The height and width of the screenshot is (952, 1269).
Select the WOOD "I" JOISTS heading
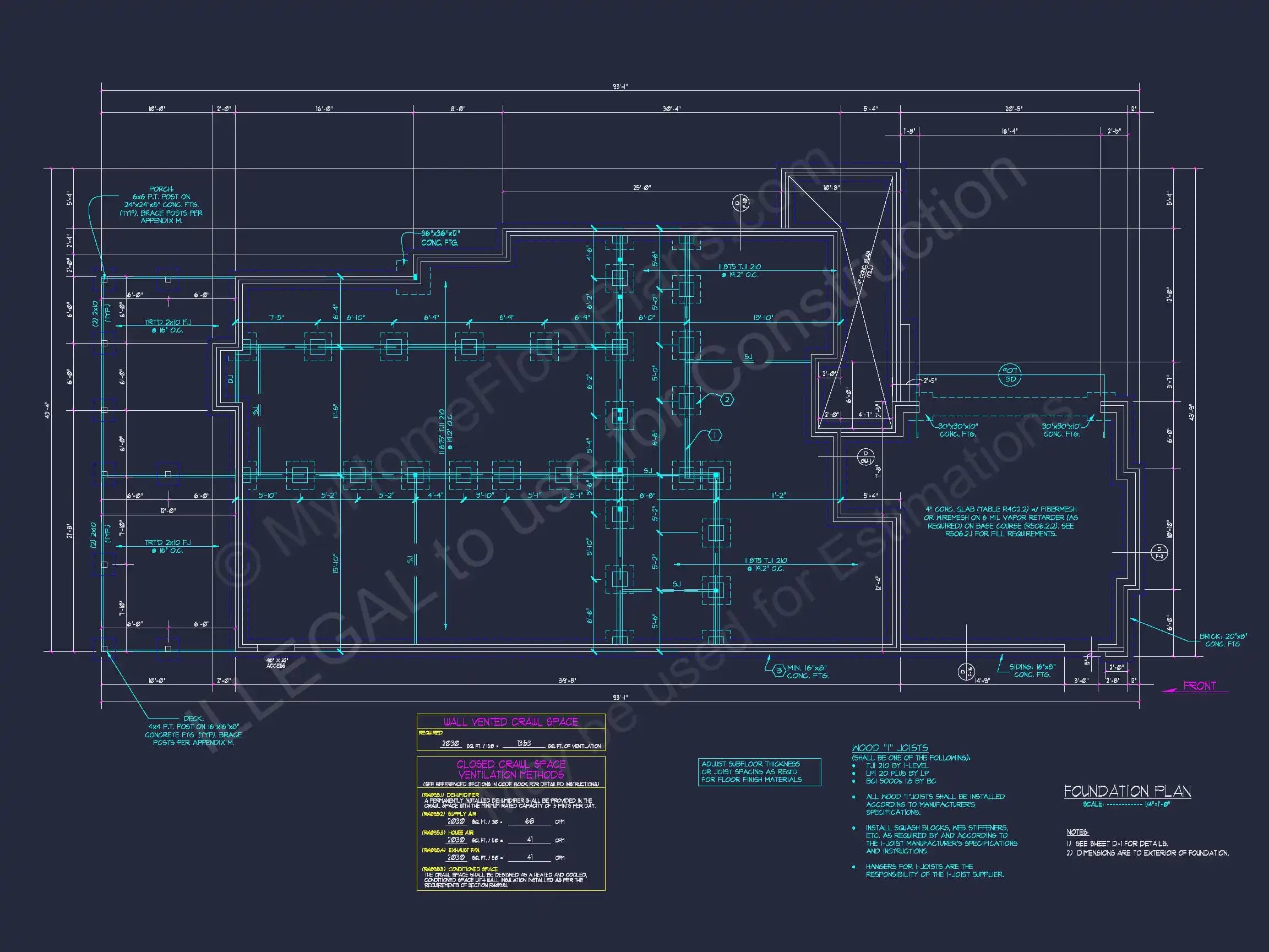(x=890, y=748)
